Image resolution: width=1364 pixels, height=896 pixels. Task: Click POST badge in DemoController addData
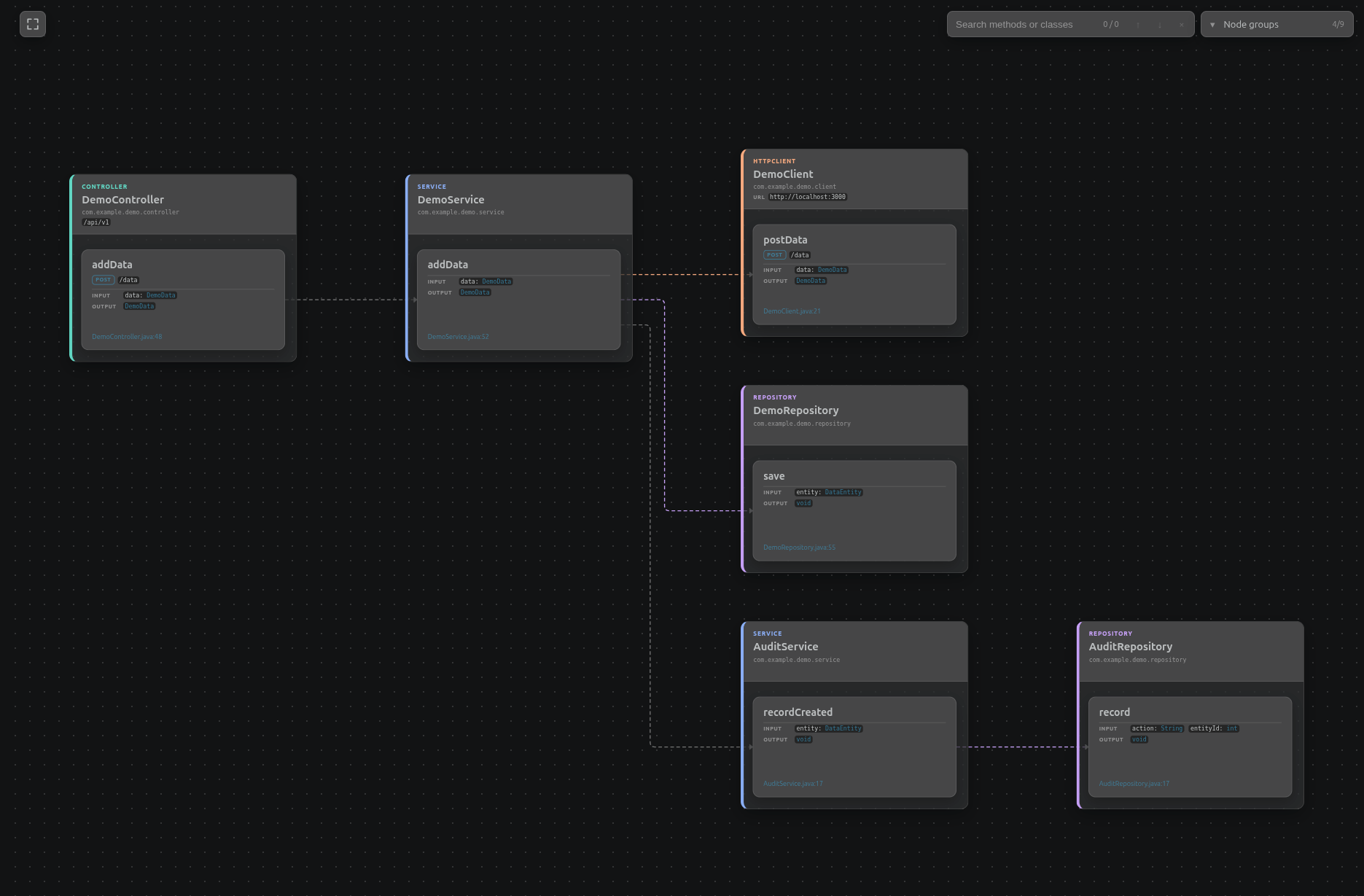coord(103,280)
